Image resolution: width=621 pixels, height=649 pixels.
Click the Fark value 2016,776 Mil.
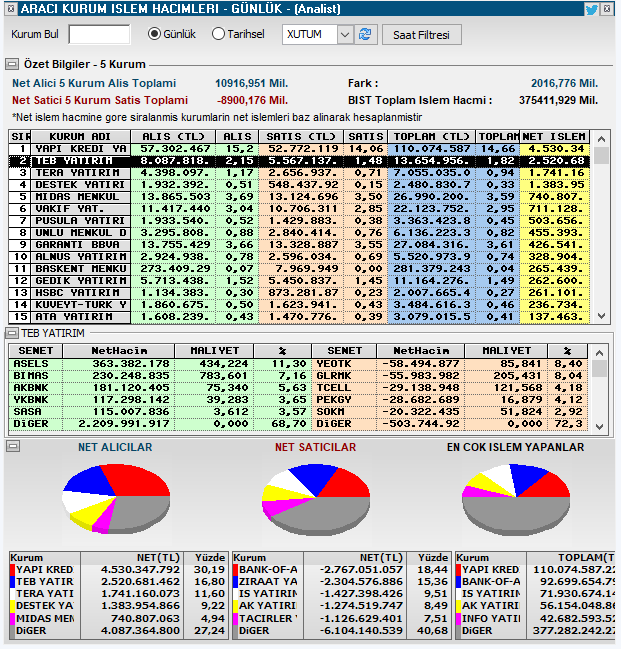tap(564, 83)
